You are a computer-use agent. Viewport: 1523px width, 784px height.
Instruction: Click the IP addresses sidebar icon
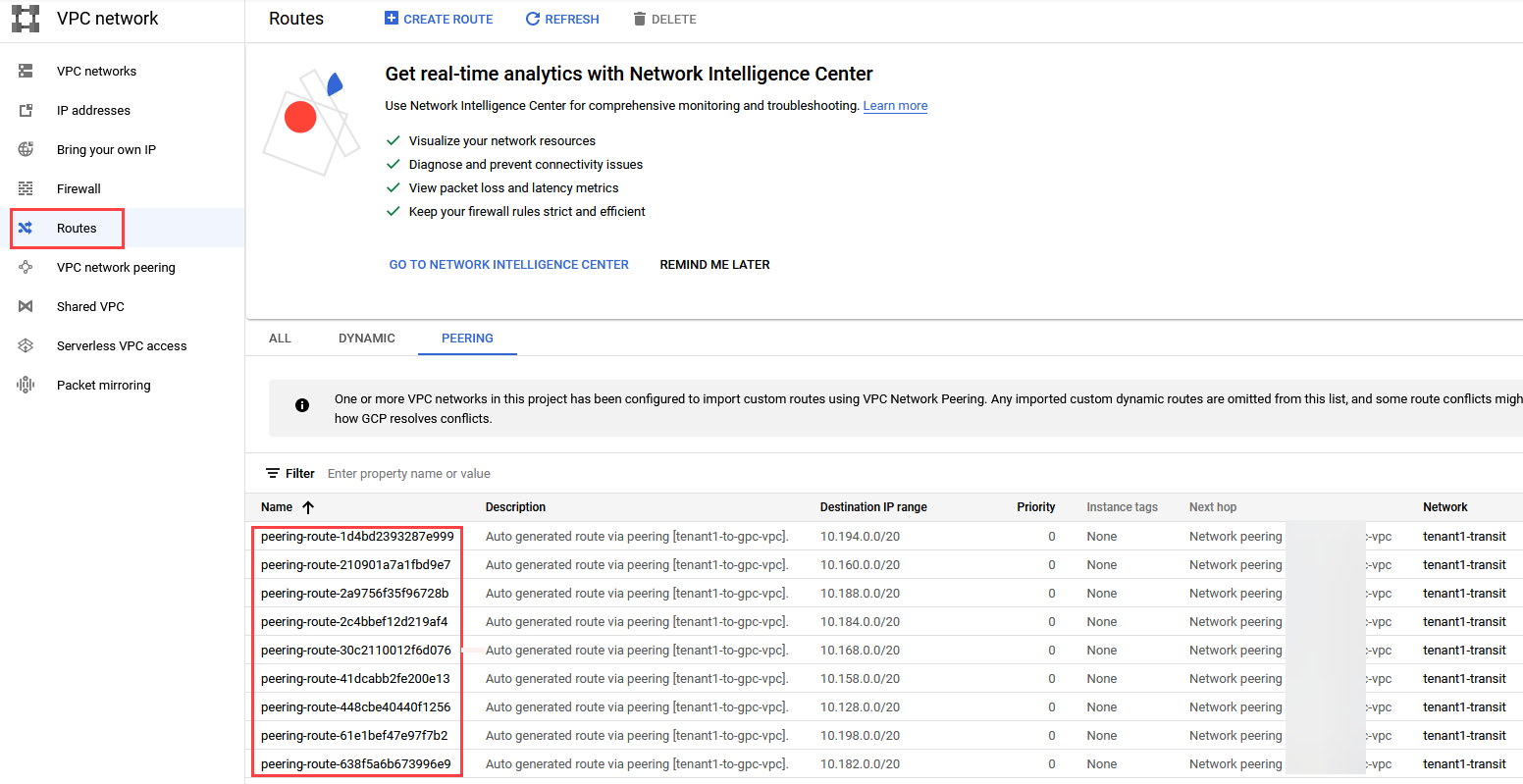coord(26,110)
